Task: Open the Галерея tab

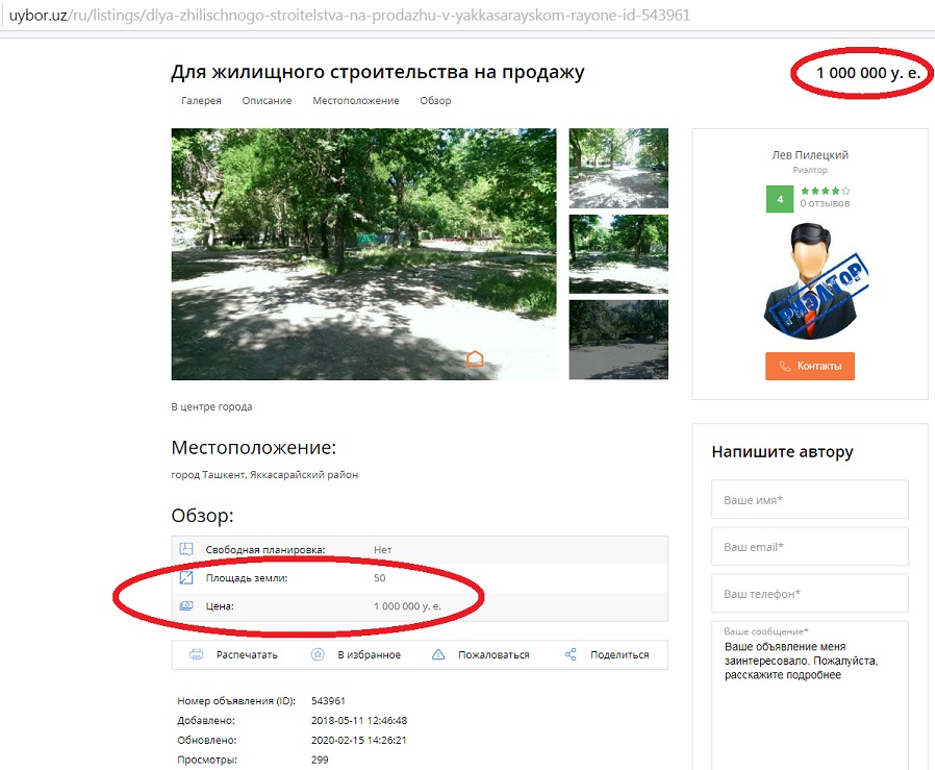Action: pyautogui.click(x=201, y=101)
